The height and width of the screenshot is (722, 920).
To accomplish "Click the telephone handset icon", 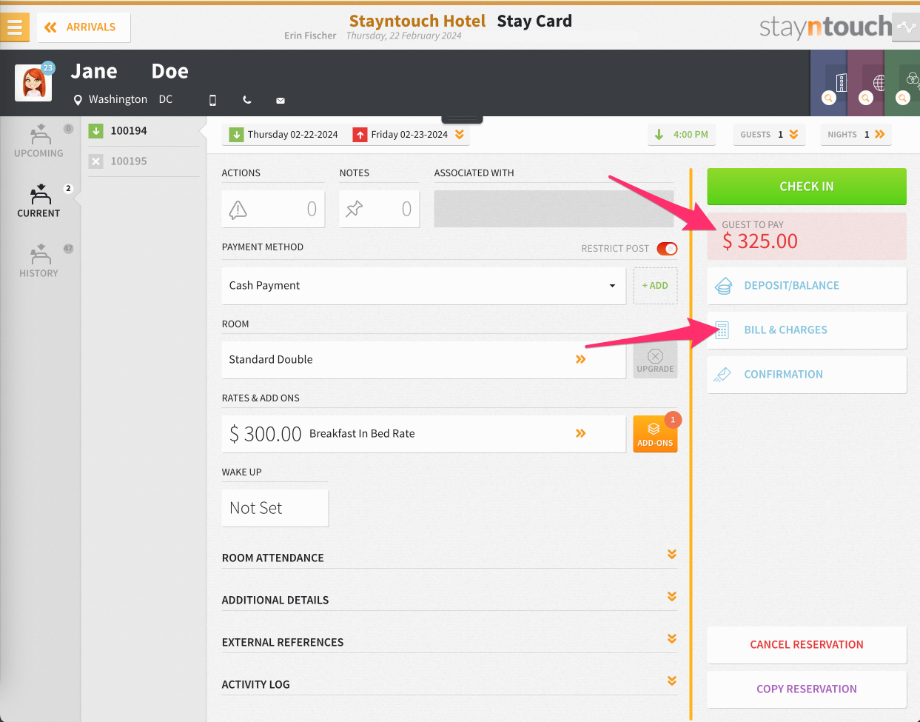I will point(247,100).
